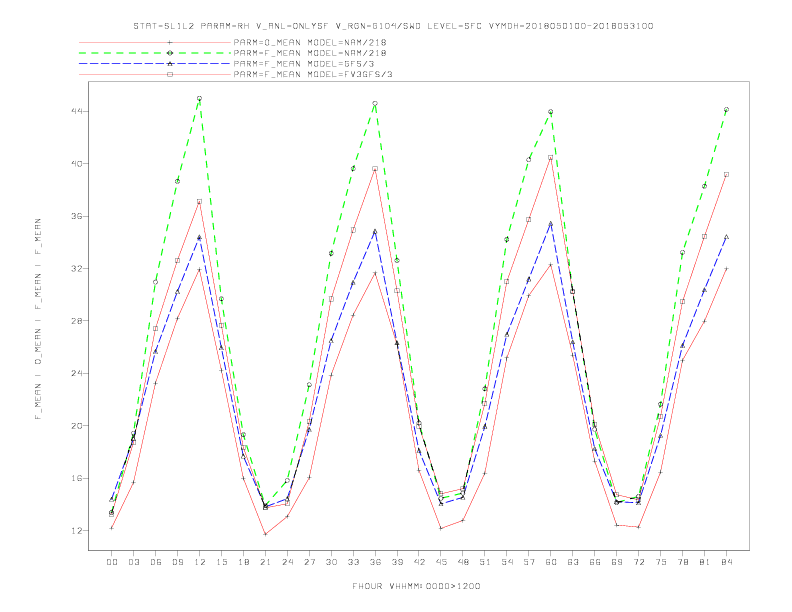Screen dimensions: 792x612
Task: Click the x-axis tick label 15
Action: [x=221, y=562]
